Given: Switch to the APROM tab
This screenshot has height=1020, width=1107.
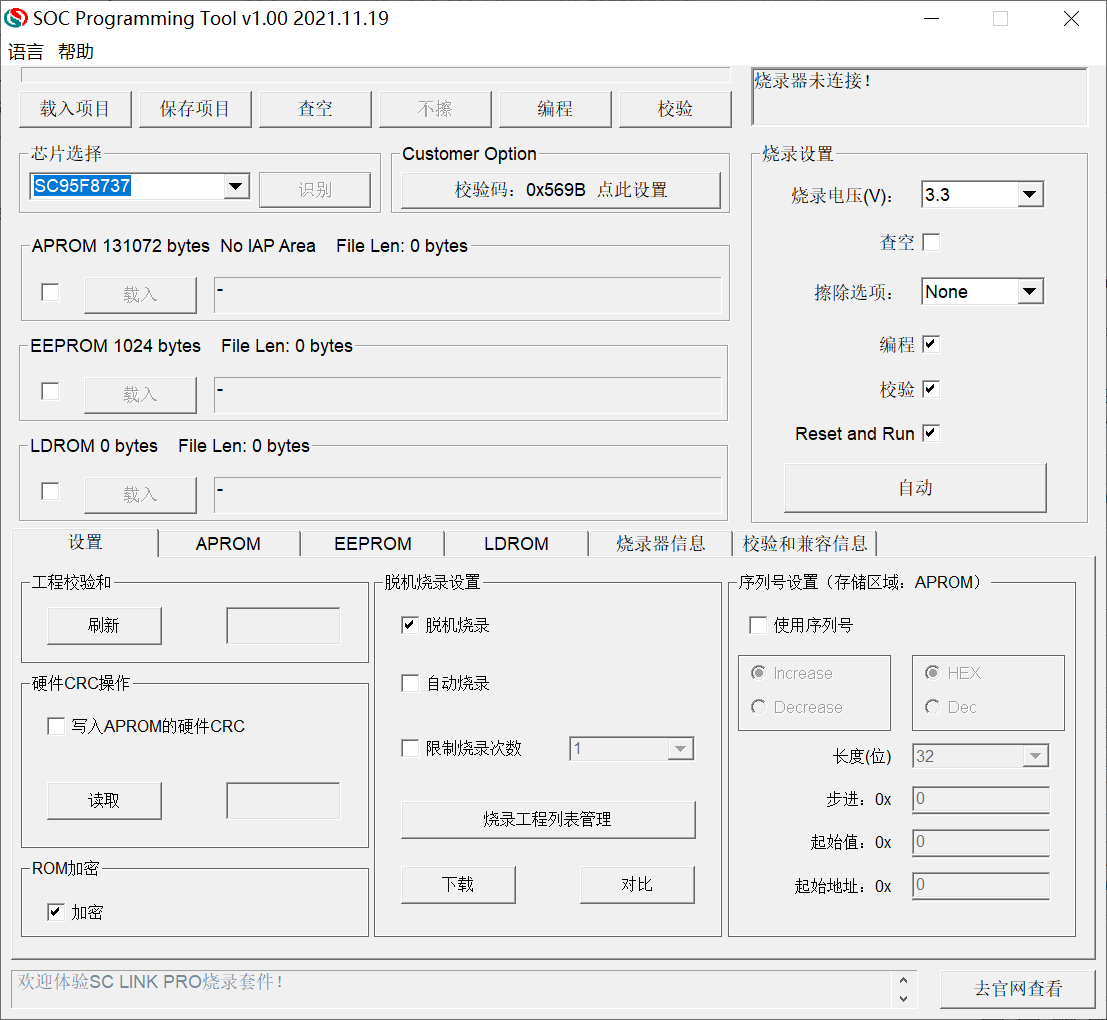Looking at the screenshot, I should tap(228, 544).
